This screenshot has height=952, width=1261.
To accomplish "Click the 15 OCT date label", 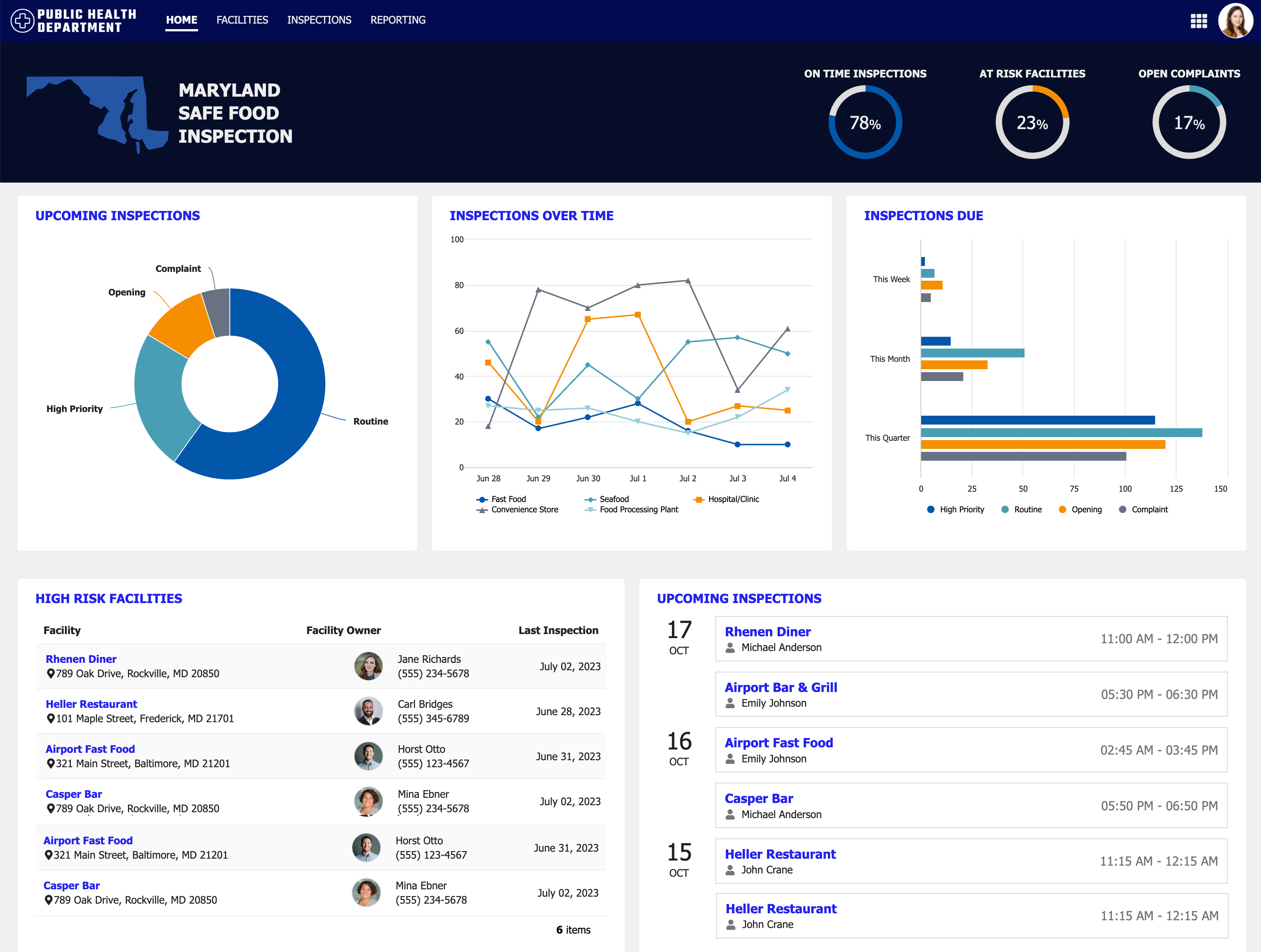I will 680,860.
